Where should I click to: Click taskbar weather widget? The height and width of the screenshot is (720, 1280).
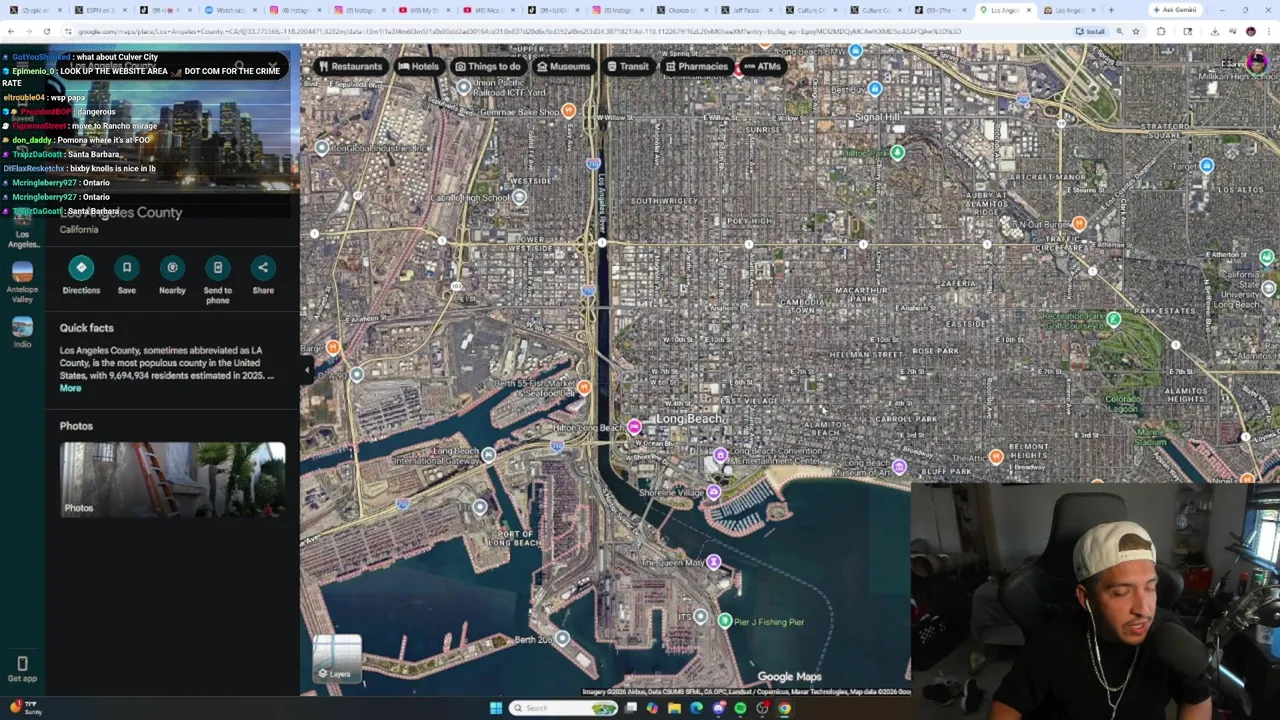(25, 708)
